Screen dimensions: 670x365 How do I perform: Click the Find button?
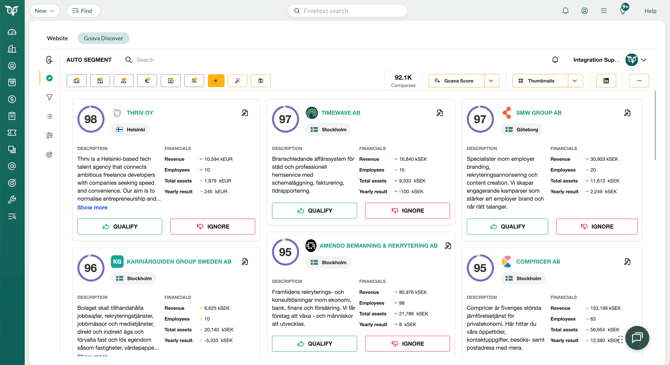[83, 11]
